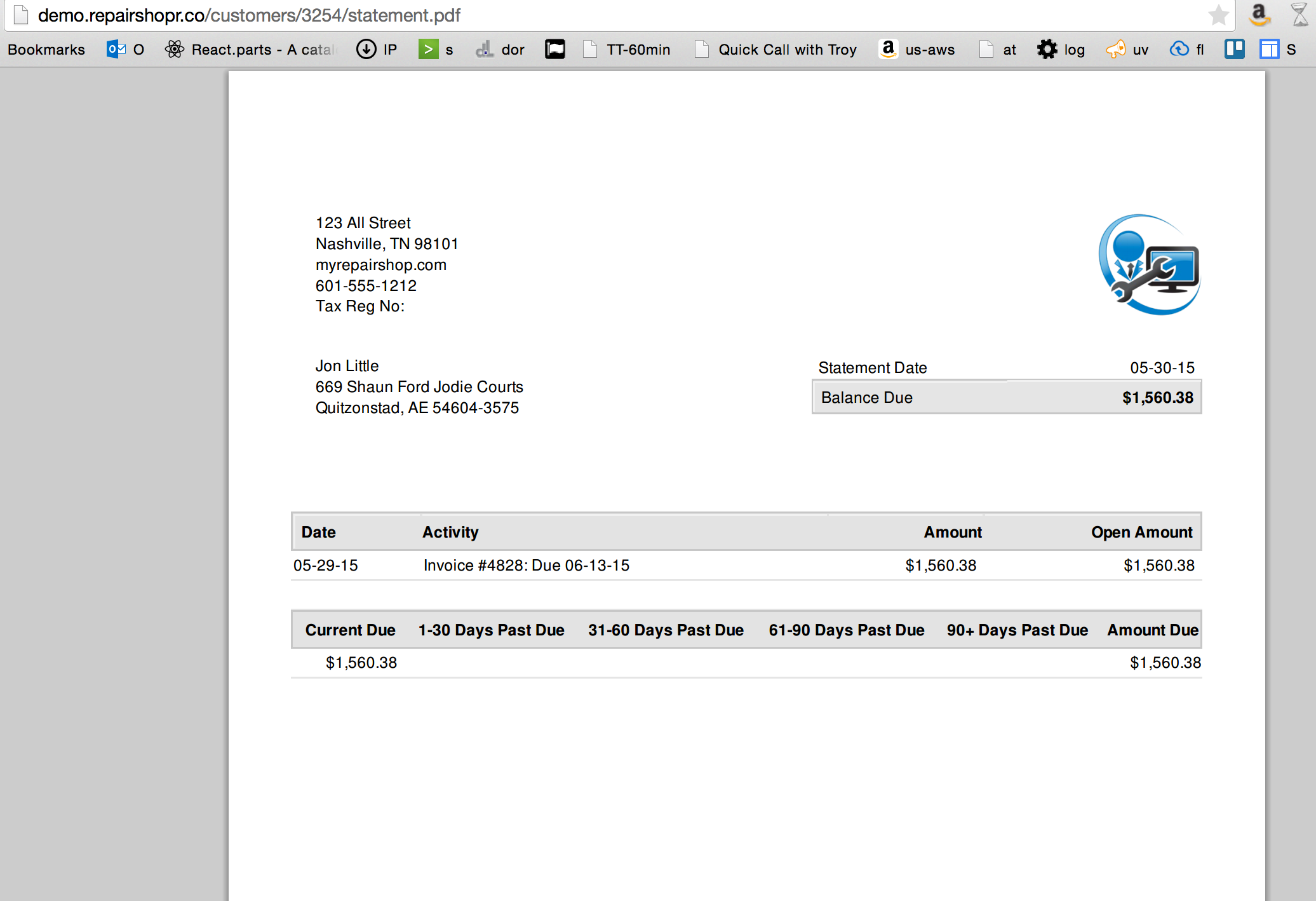Click the Bookmarks folder label
The width and height of the screenshot is (1316, 901).
point(46,50)
